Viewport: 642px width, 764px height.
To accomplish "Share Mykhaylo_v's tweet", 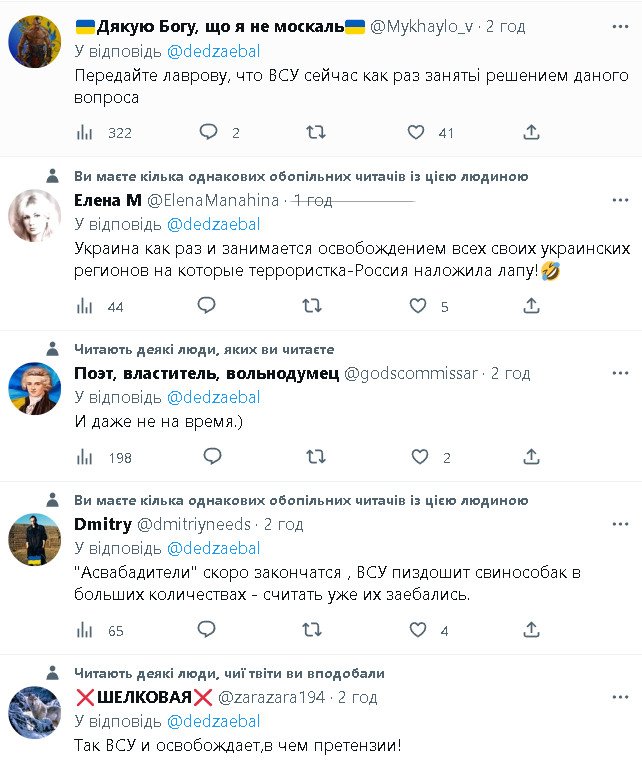I will coord(532,132).
